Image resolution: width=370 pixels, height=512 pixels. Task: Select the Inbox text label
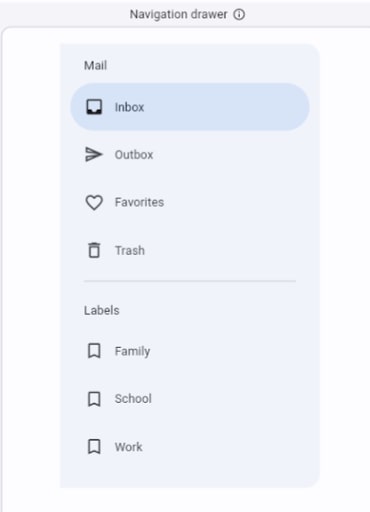(129, 107)
